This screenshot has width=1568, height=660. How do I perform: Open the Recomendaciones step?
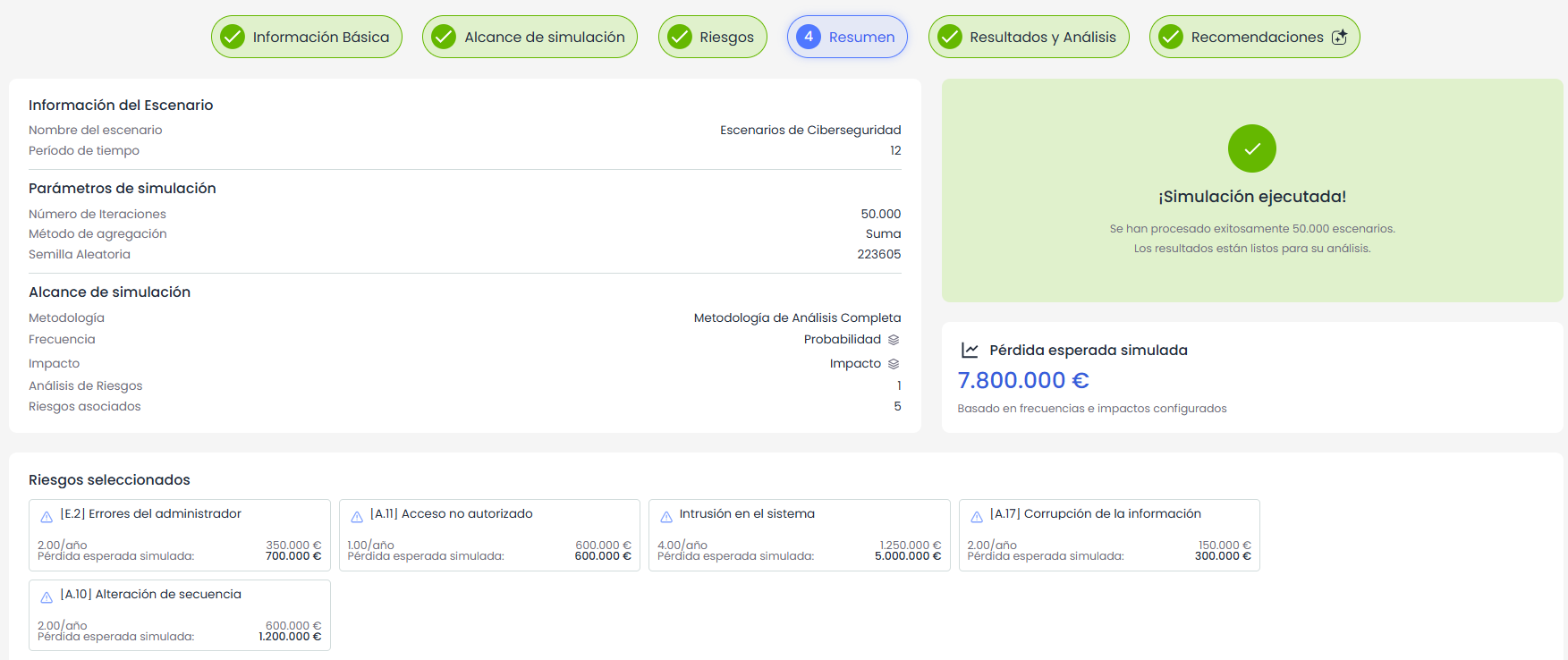[1255, 37]
